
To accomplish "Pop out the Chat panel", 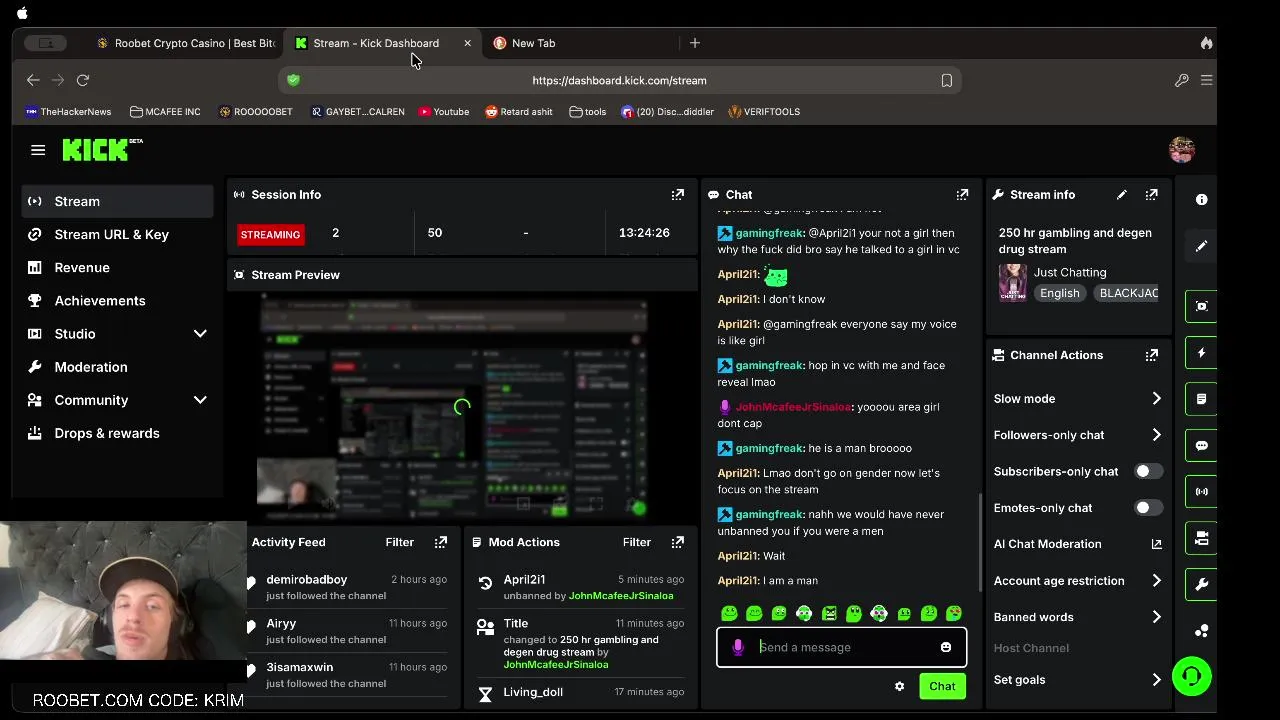I will point(962,195).
